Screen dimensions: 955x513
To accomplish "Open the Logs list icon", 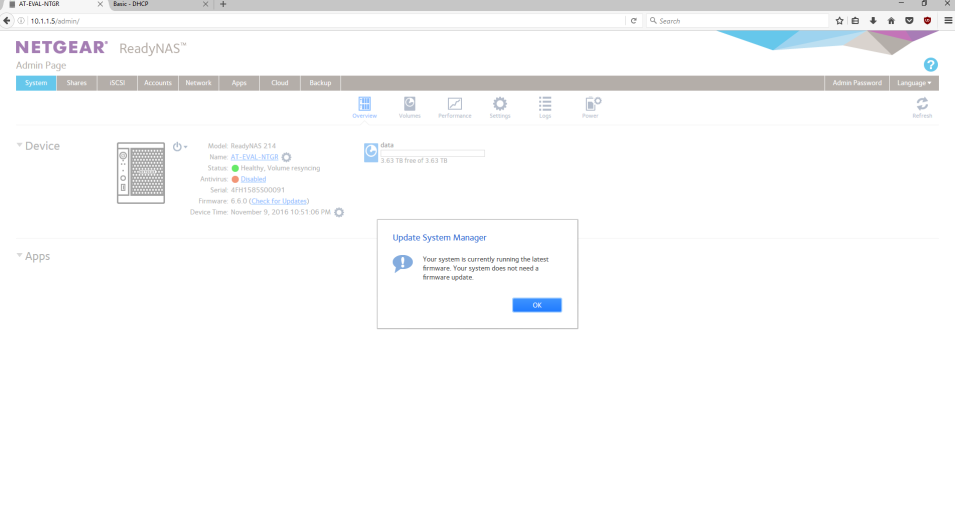I will pos(544,104).
